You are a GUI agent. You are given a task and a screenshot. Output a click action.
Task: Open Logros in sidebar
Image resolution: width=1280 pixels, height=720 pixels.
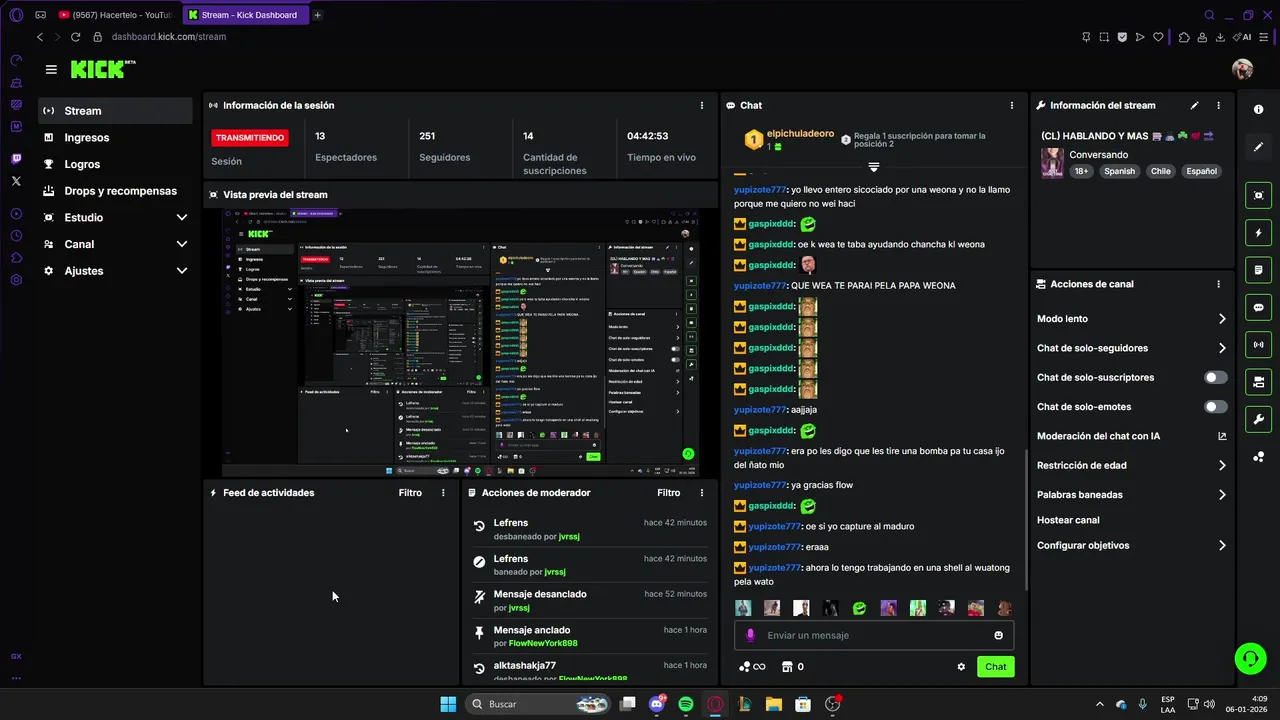tap(115, 164)
